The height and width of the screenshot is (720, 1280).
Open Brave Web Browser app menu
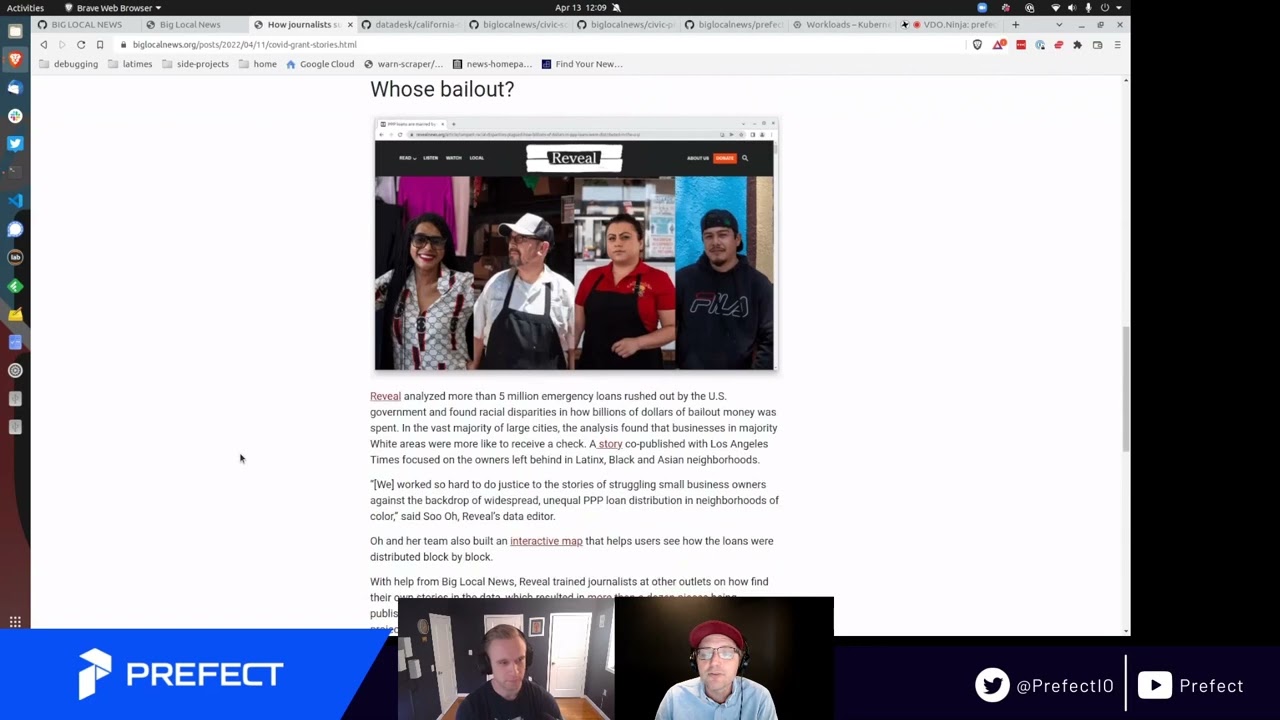tap(113, 8)
